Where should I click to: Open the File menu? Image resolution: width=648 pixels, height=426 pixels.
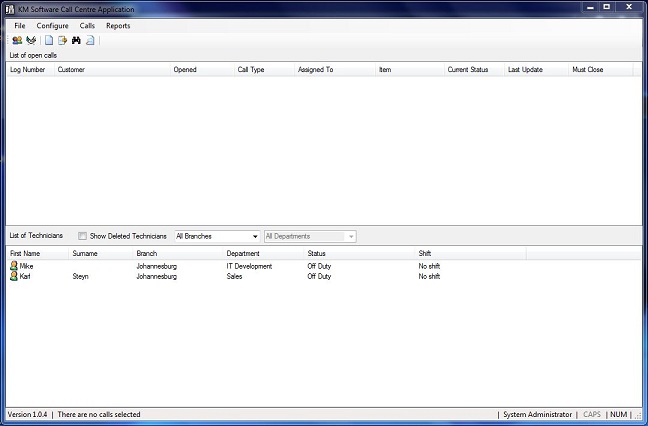[x=20, y=25]
